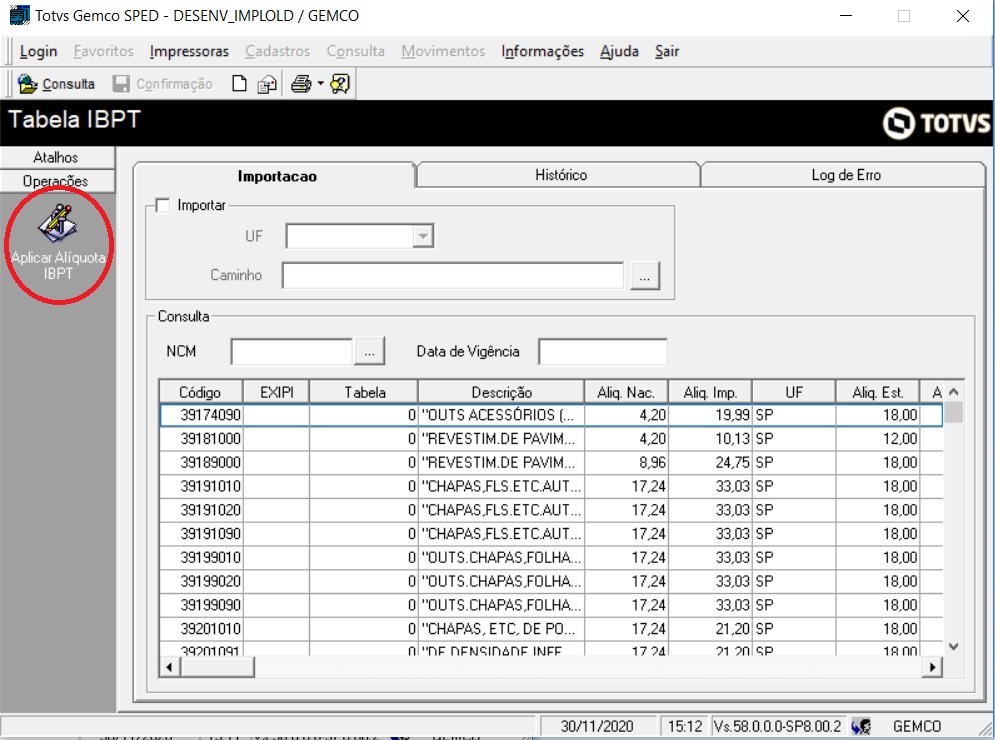995x740 pixels.
Task: Click the Aliq. Est. column header
Action: click(878, 392)
